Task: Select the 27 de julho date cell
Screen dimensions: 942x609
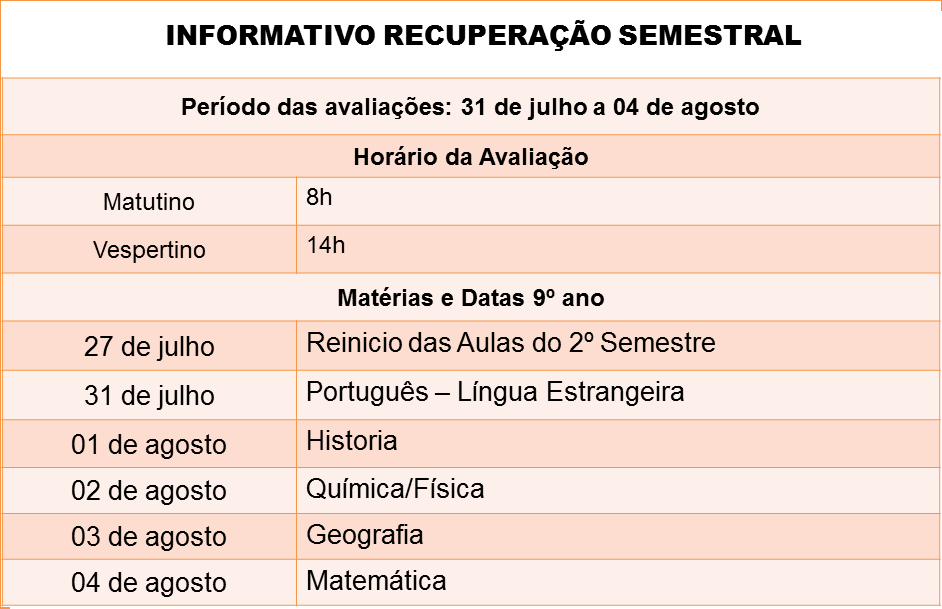Action: [x=149, y=346]
